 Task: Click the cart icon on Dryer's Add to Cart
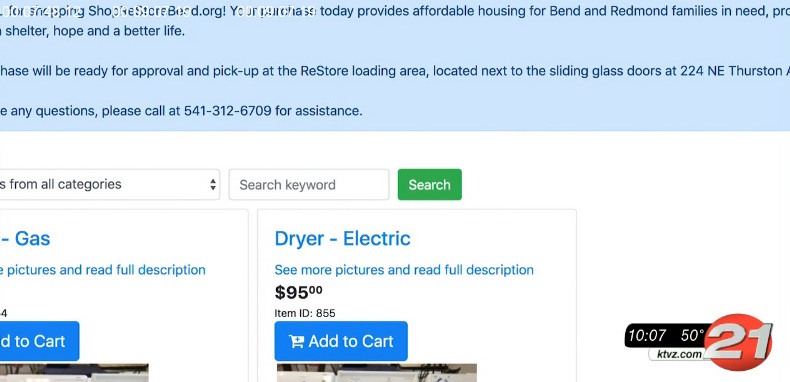coord(296,342)
